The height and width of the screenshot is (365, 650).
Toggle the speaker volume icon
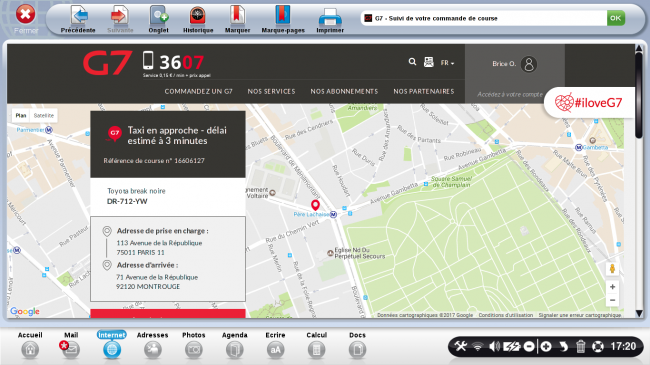click(494, 346)
